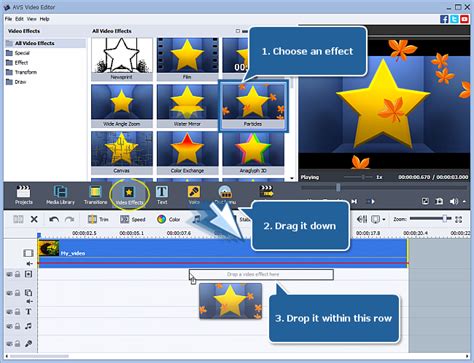Hide the video effects track
The width and height of the screenshot is (474, 363).
pos(9,274)
